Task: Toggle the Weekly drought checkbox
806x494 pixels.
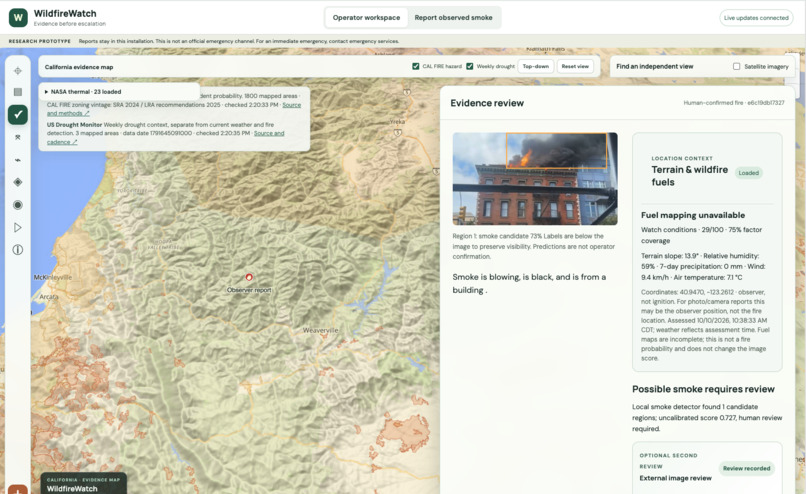Action: coord(469,66)
